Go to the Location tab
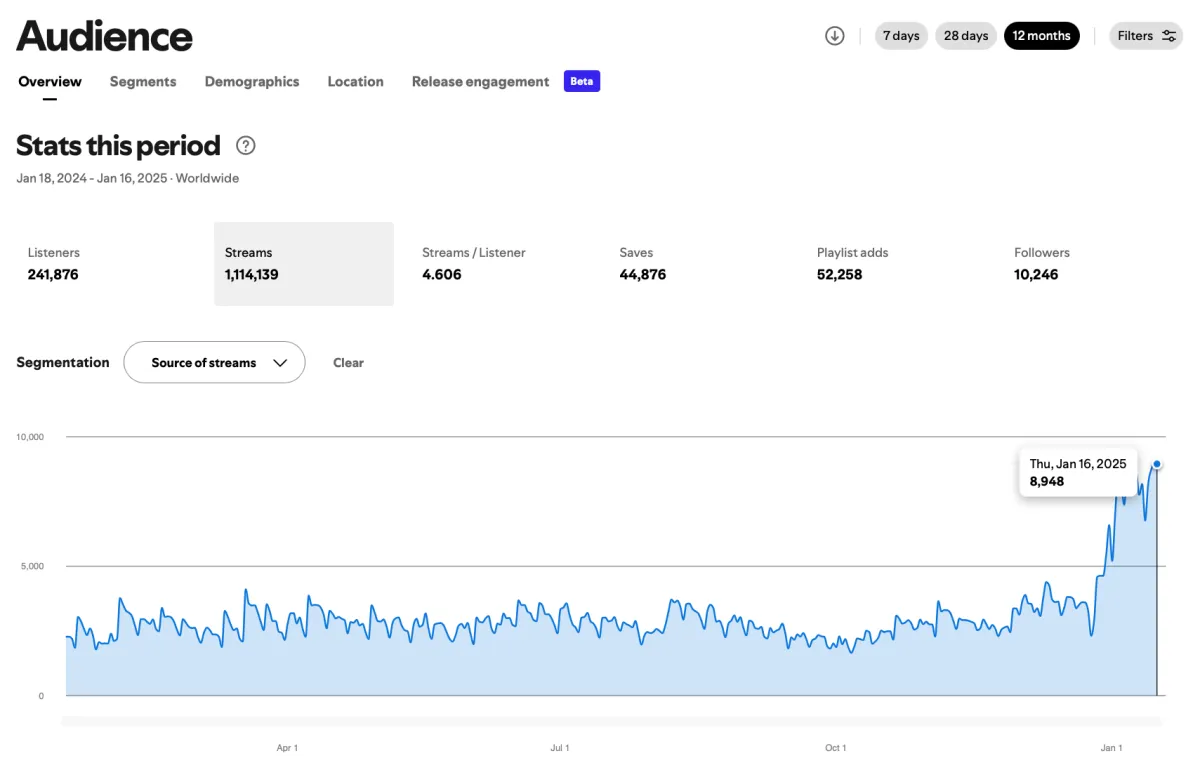Viewport: 1200px width, 770px height. click(355, 82)
